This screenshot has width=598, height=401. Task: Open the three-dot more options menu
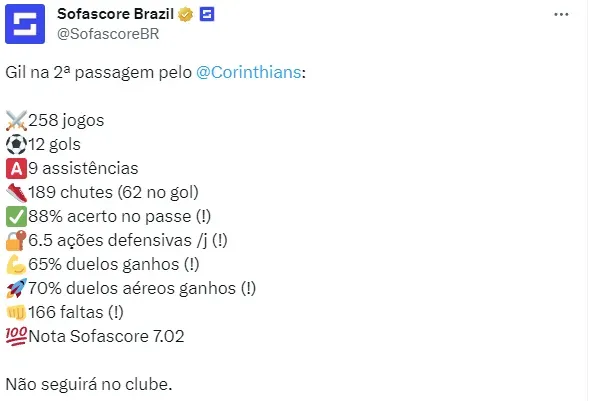click(x=561, y=14)
